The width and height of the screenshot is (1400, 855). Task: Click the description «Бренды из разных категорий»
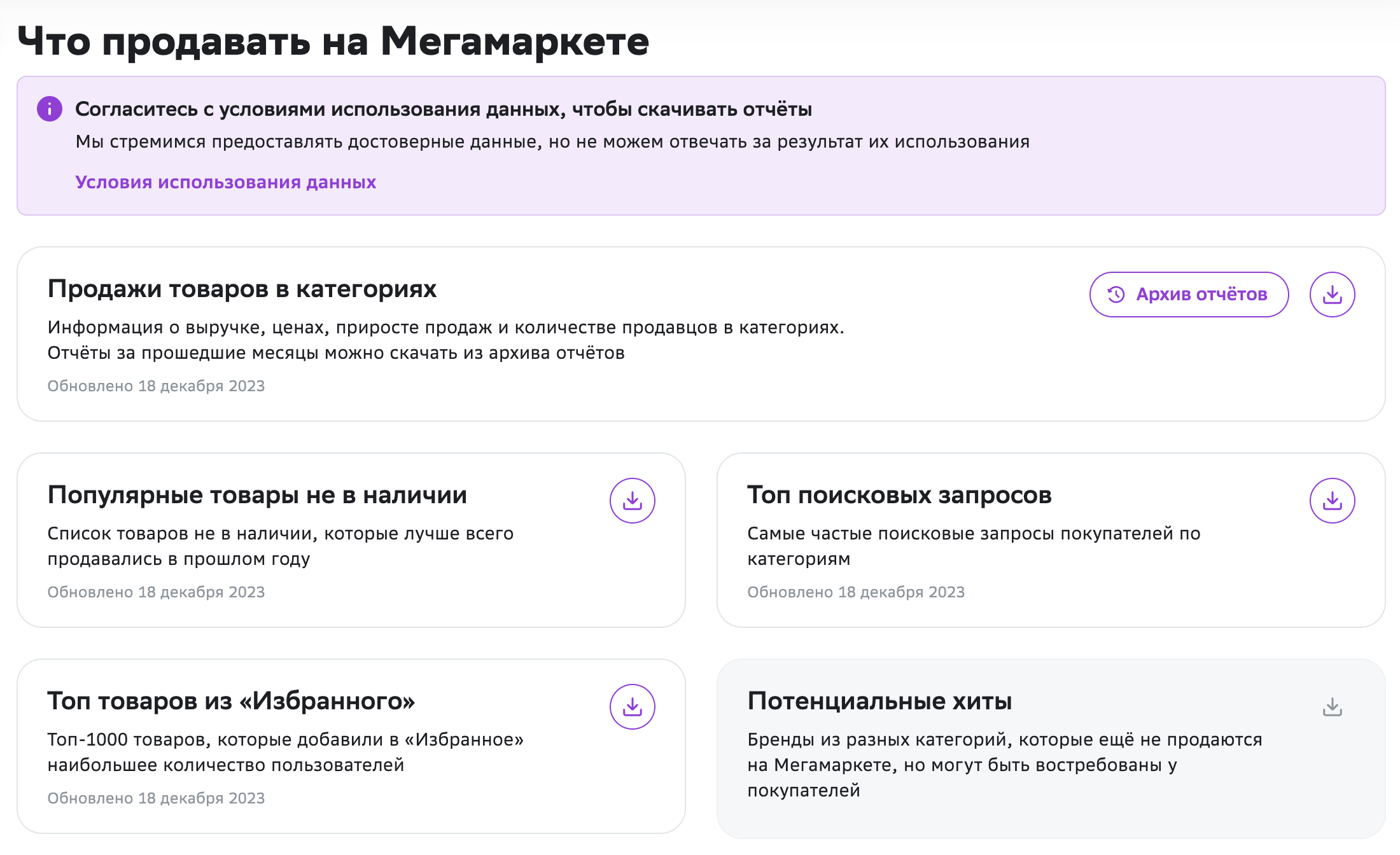pos(1005,765)
